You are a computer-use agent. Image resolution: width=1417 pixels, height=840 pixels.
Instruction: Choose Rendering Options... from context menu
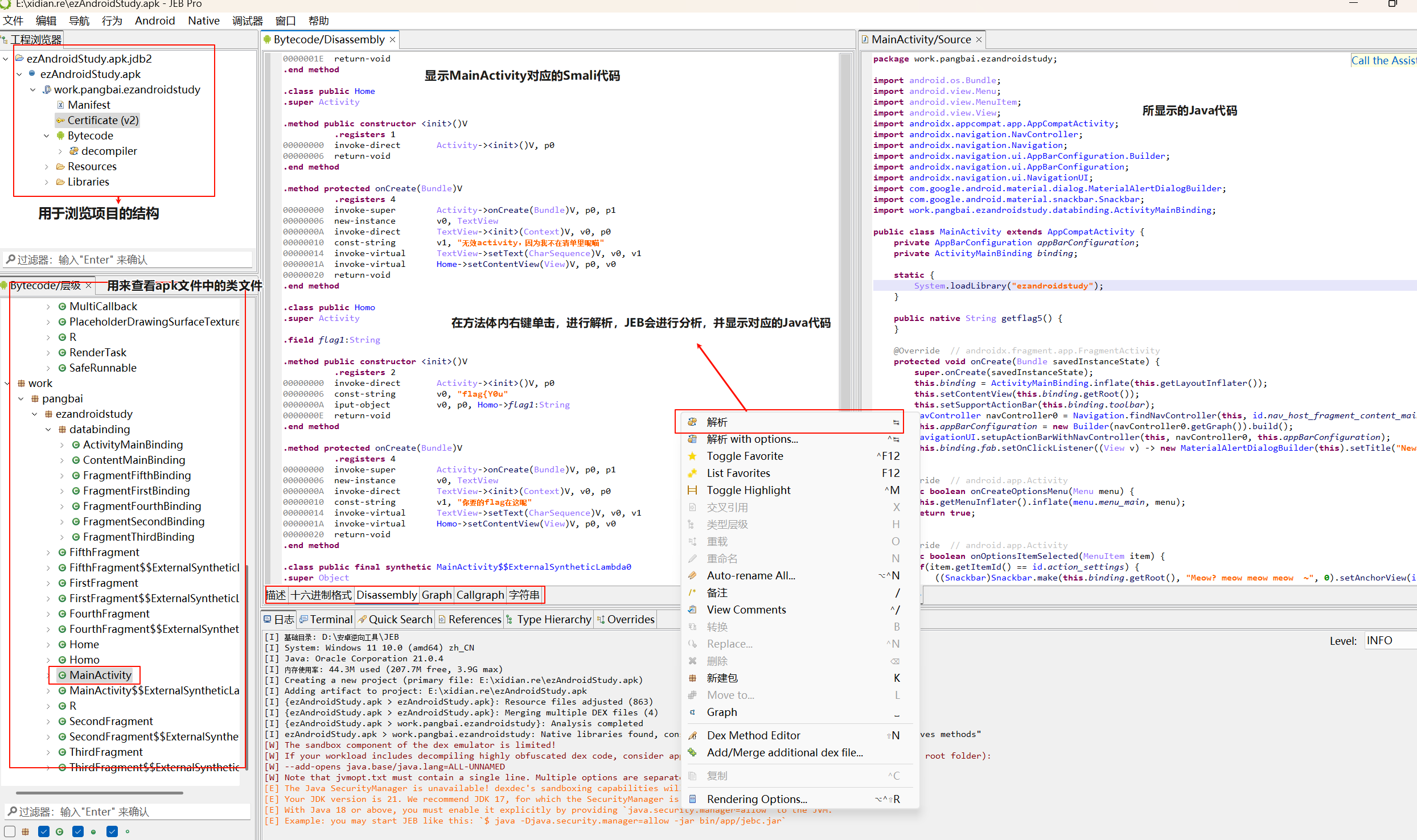point(757,798)
